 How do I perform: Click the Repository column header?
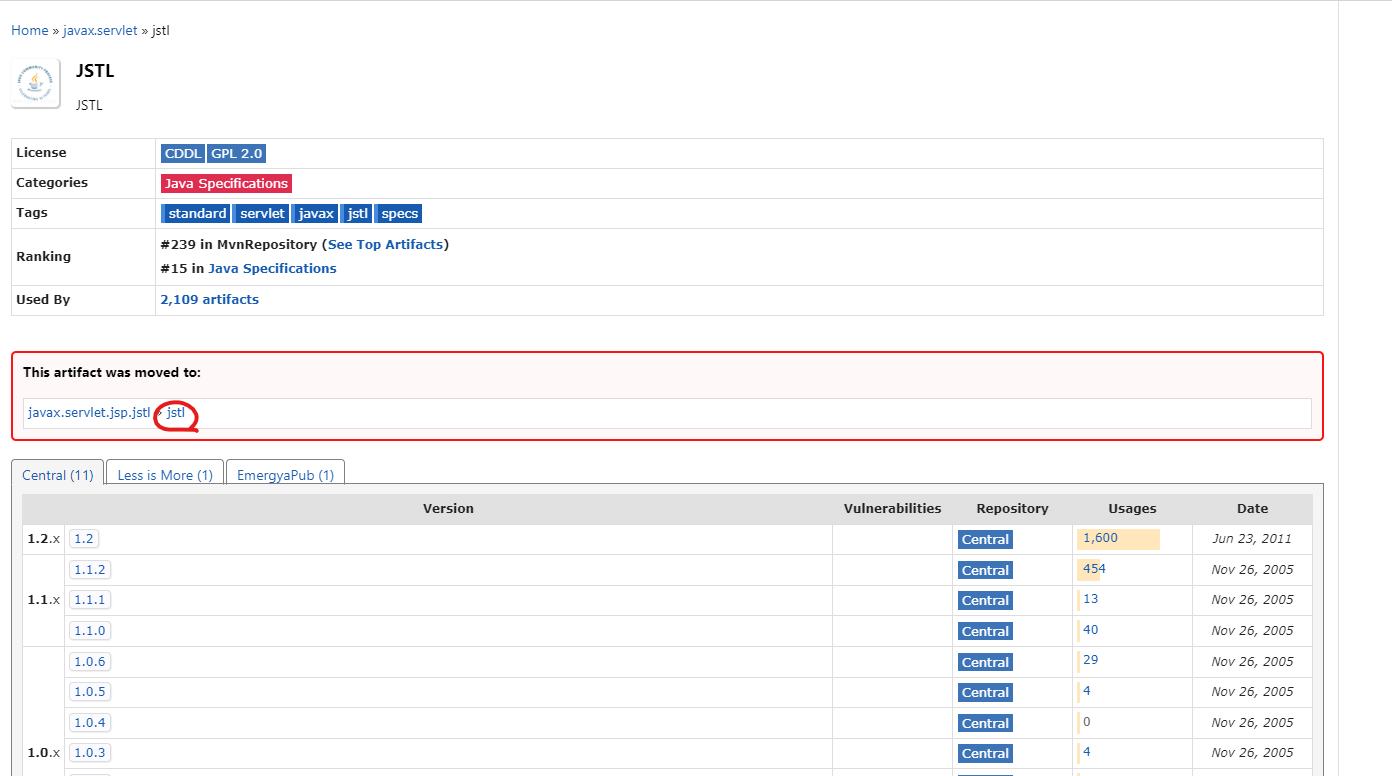[1012, 508]
